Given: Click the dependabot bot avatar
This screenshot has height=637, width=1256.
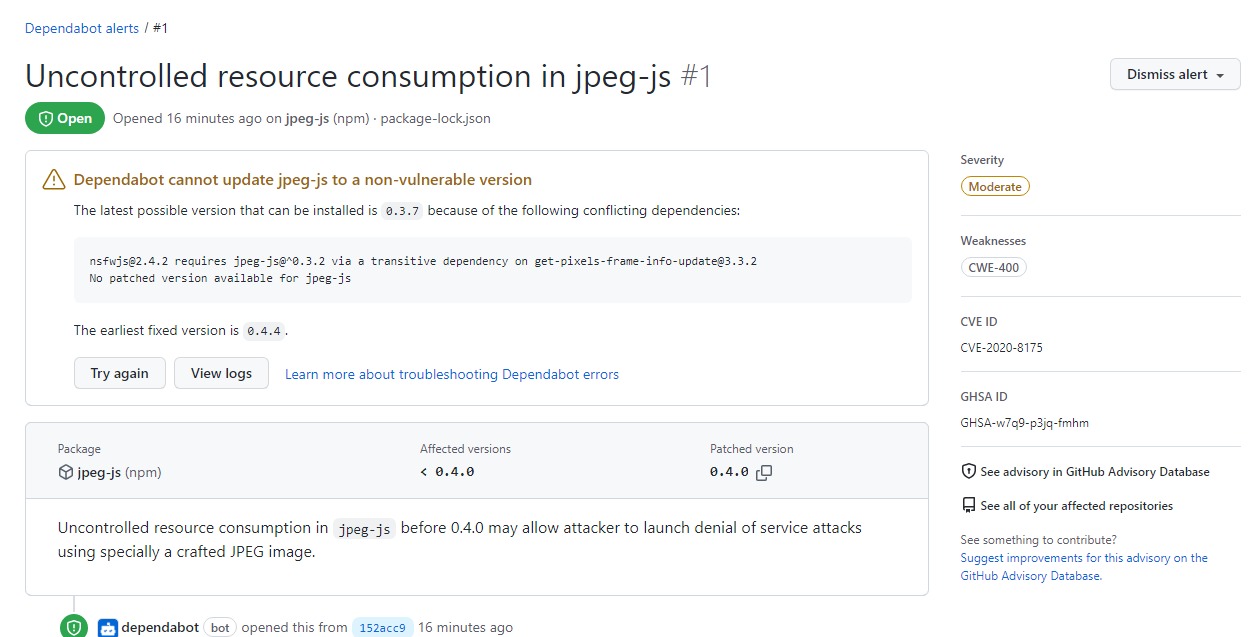Looking at the screenshot, I should coord(107,627).
